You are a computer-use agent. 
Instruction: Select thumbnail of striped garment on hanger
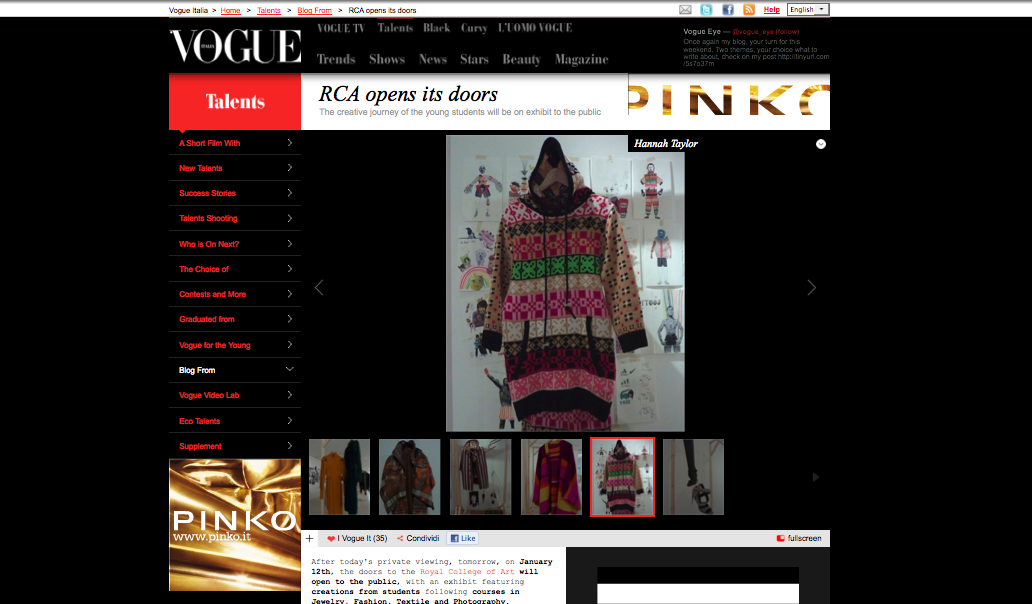point(480,477)
